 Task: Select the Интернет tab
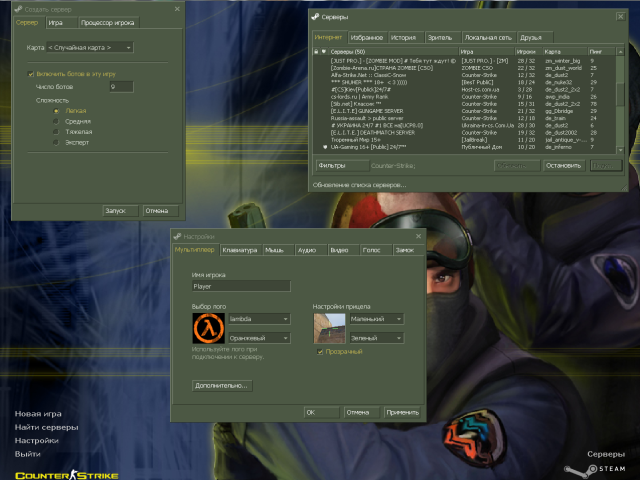click(329, 37)
